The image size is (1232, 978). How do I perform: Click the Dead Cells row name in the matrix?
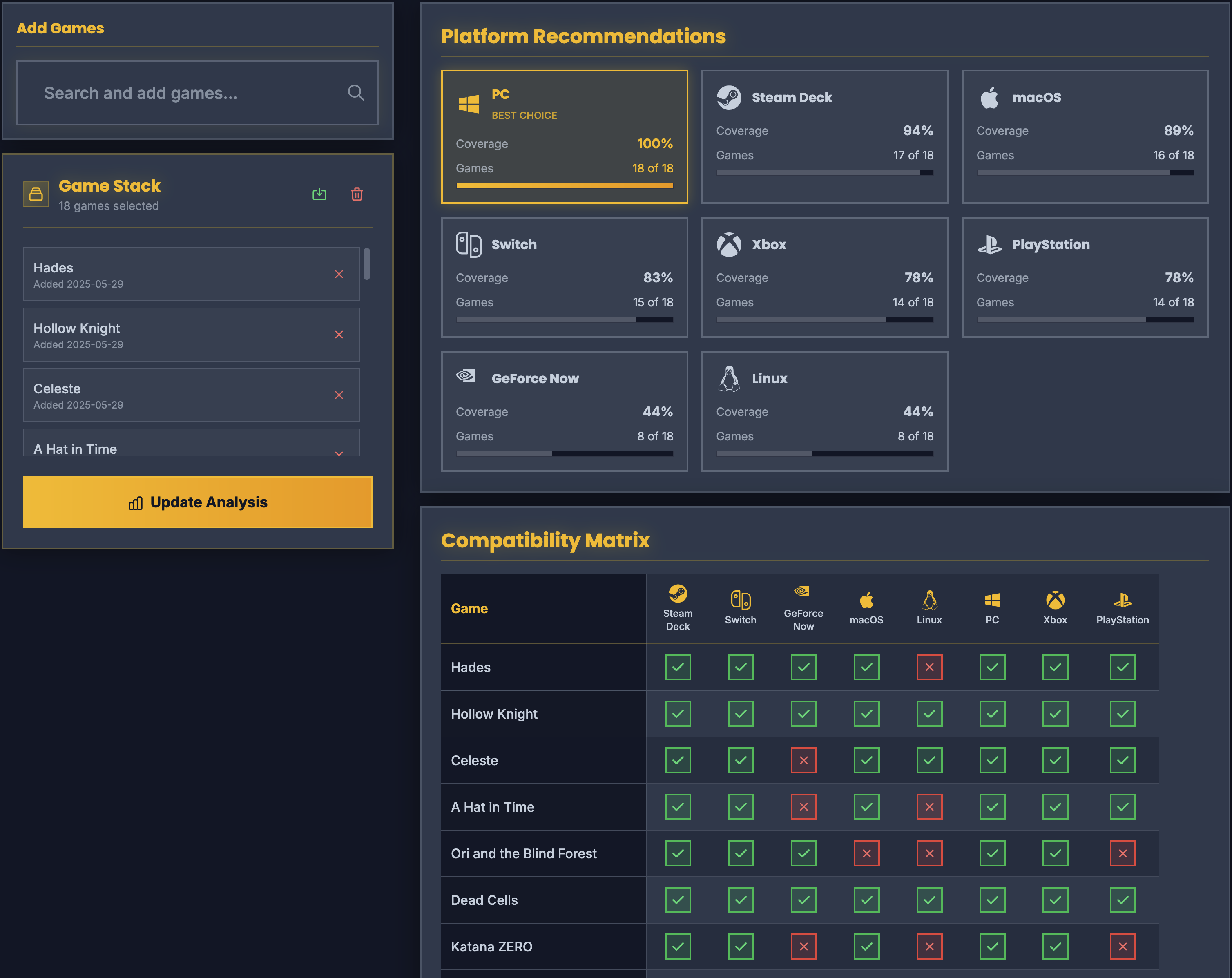[484, 900]
